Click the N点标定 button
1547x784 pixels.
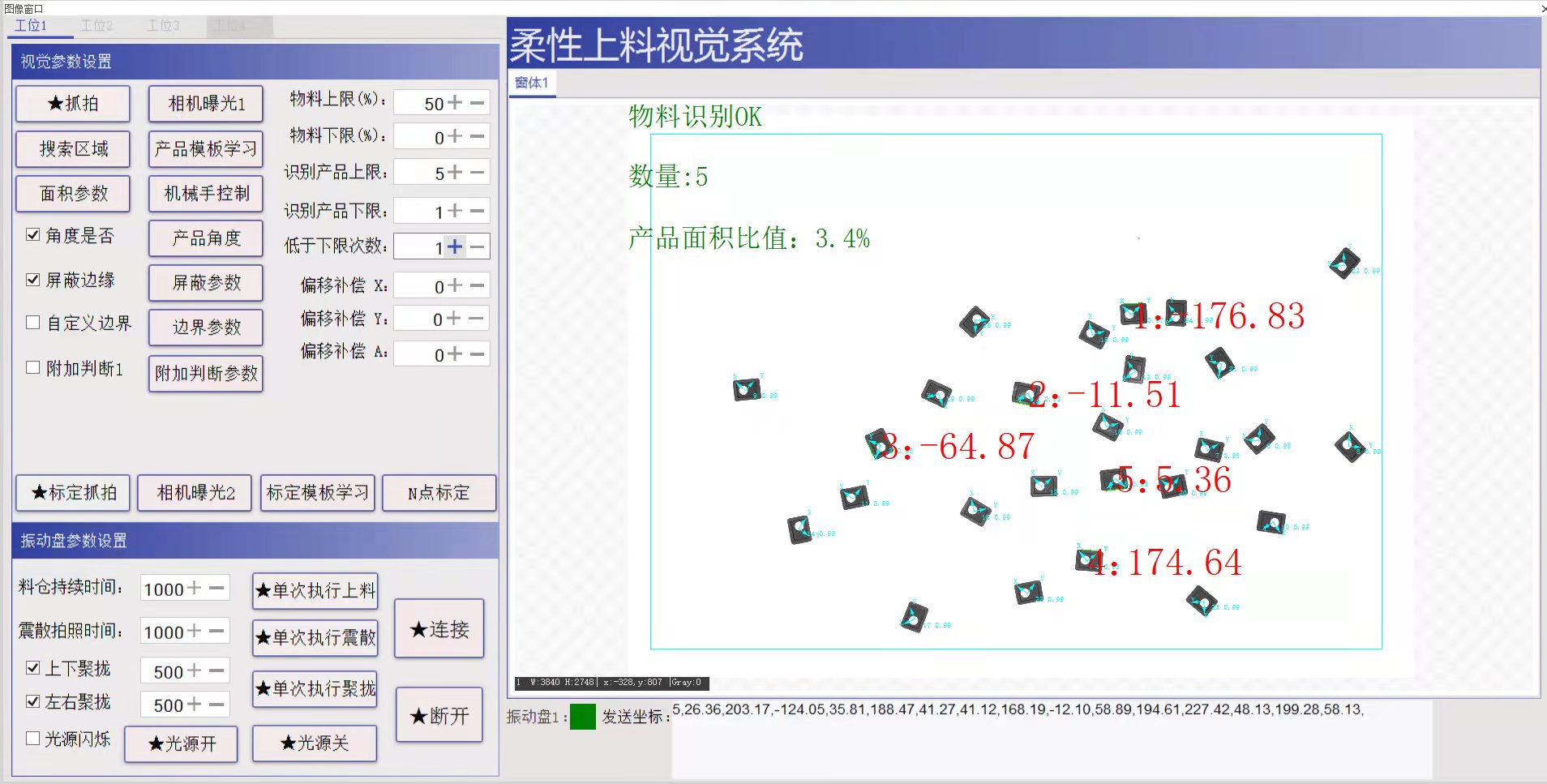point(439,493)
